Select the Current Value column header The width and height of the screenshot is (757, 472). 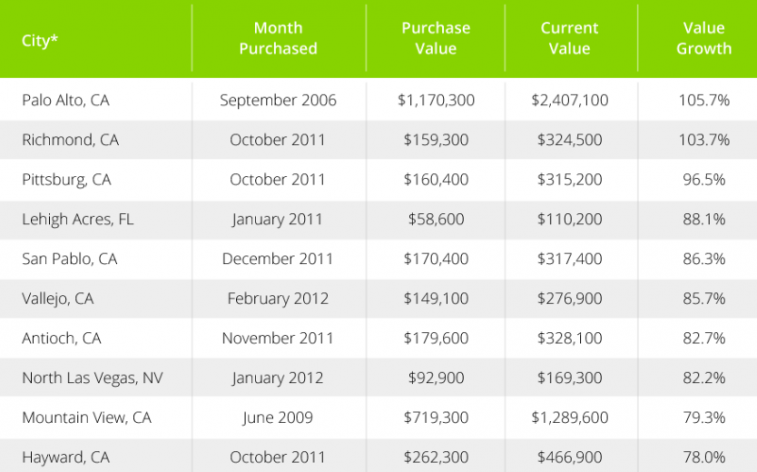pyautogui.click(x=571, y=38)
